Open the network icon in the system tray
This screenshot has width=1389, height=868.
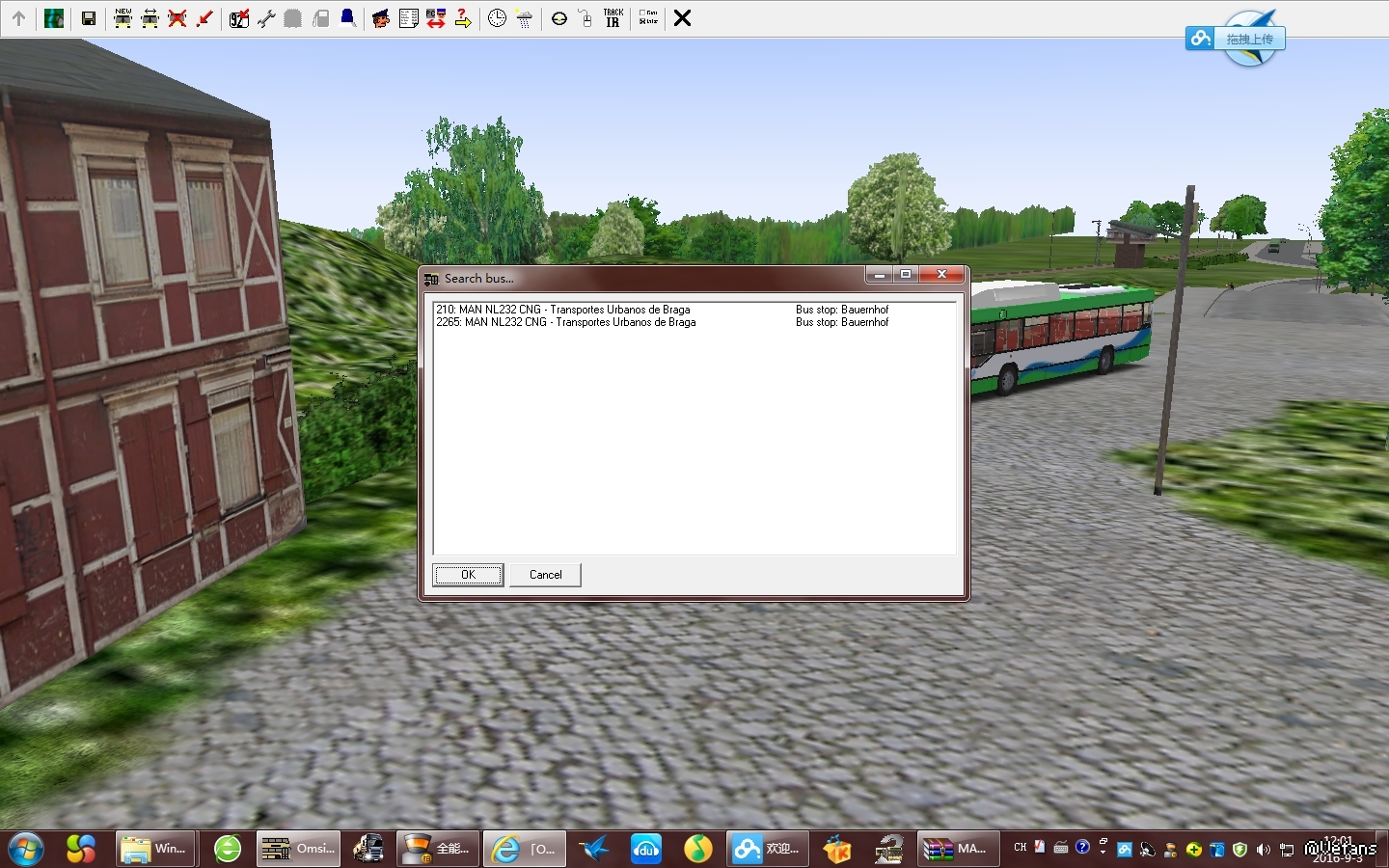[x=1287, y=850]
